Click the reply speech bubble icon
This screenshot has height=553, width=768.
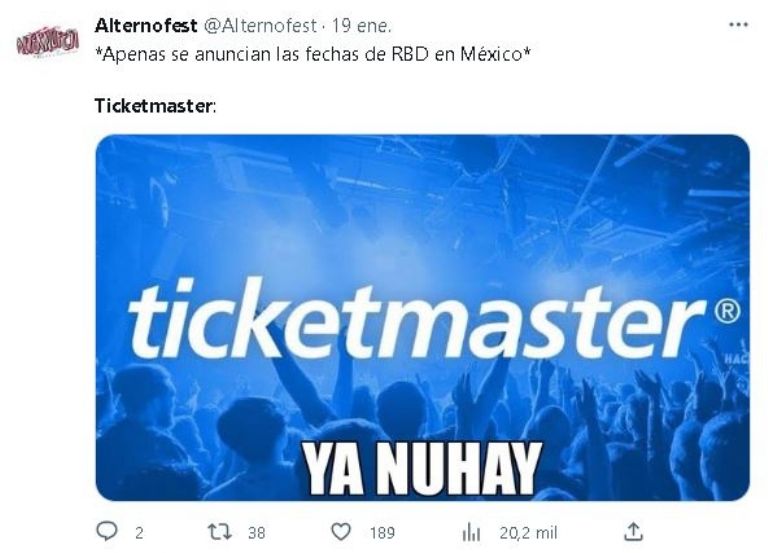(x=107, y=531)
